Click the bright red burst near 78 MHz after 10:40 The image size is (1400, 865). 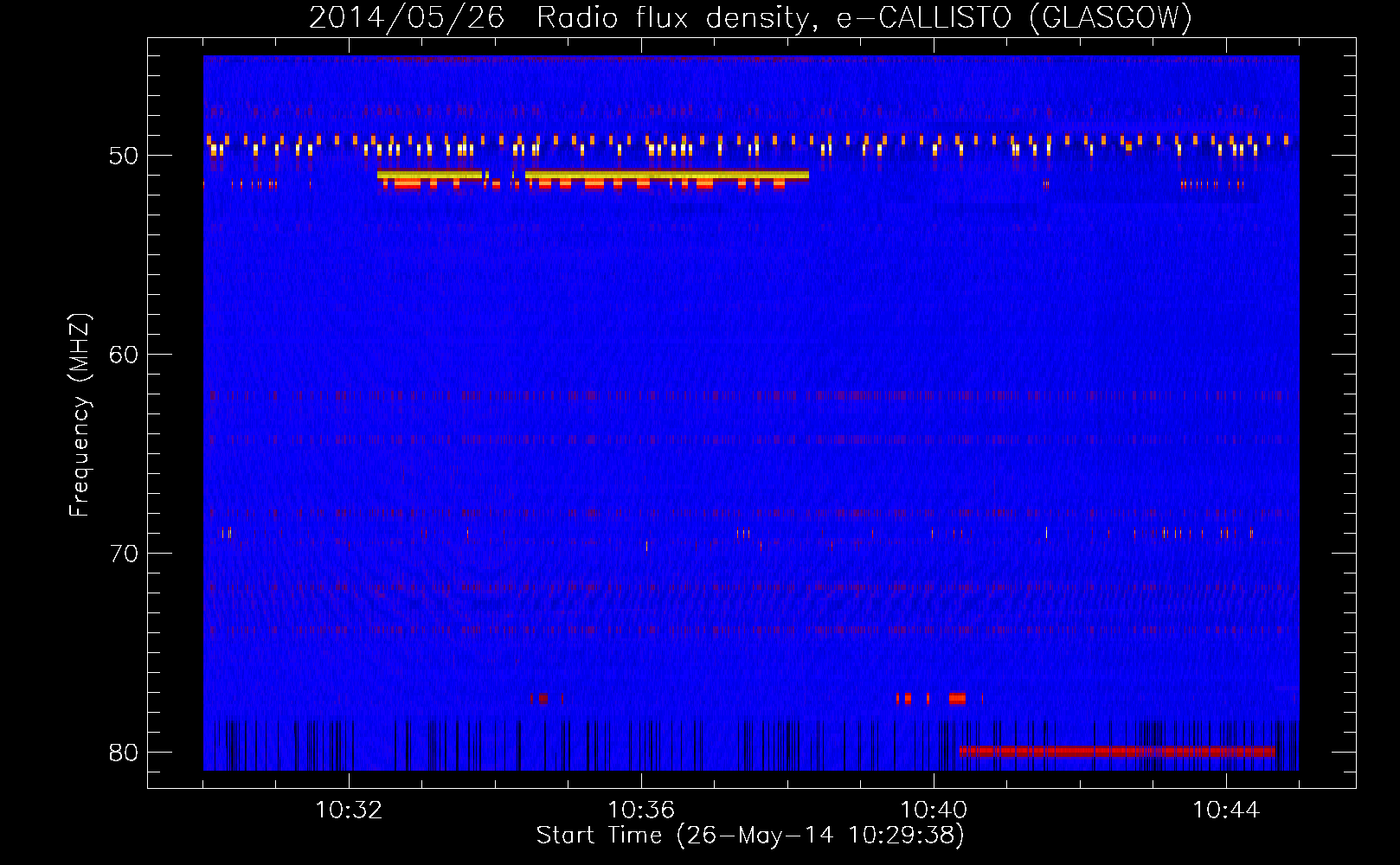pos(957,698)
